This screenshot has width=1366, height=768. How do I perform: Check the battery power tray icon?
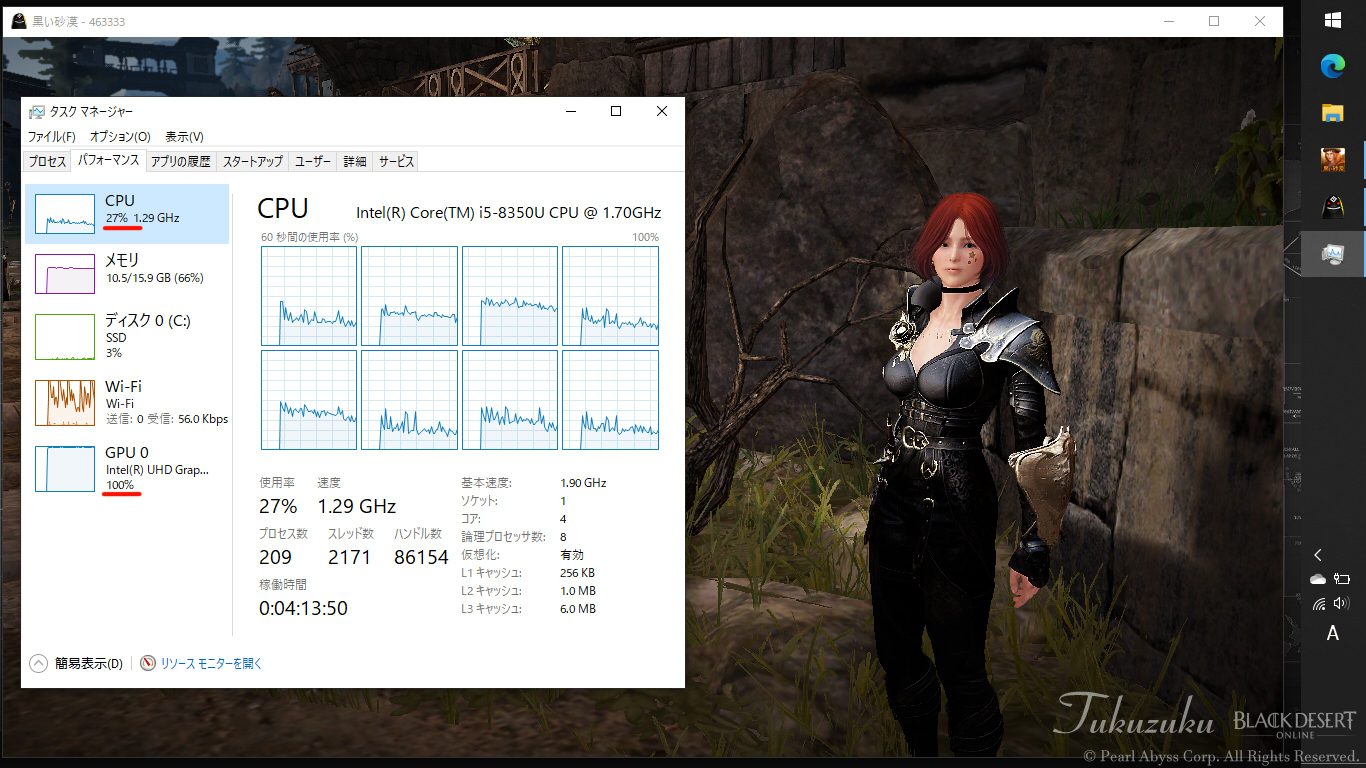(1342, 579)
